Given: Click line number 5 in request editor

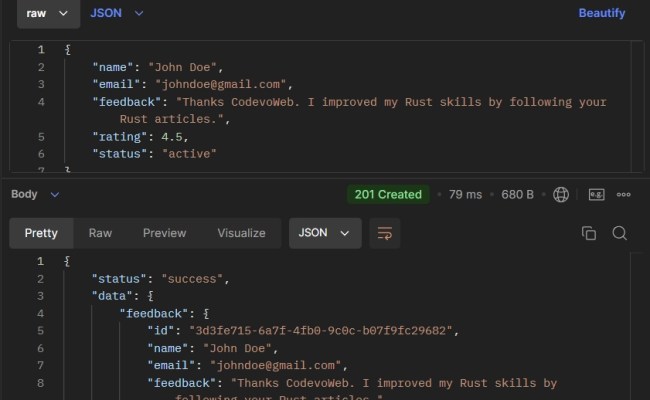Looking at the screenshot, I should pos(41,137).
